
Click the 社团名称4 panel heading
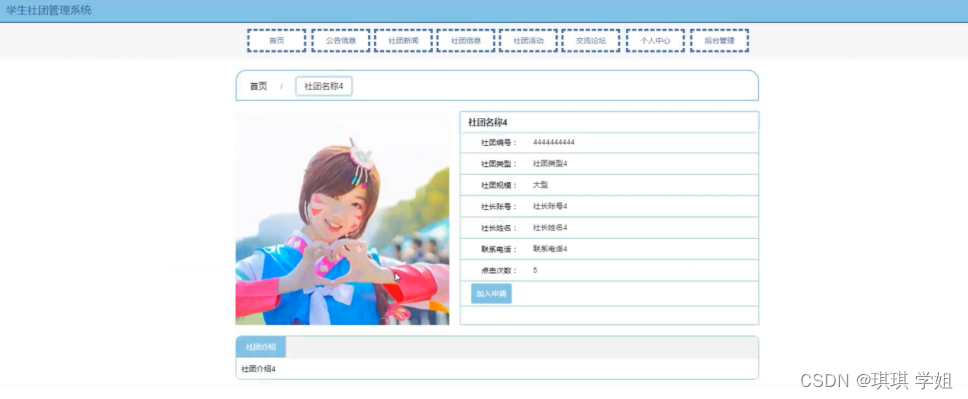point(488,122)
